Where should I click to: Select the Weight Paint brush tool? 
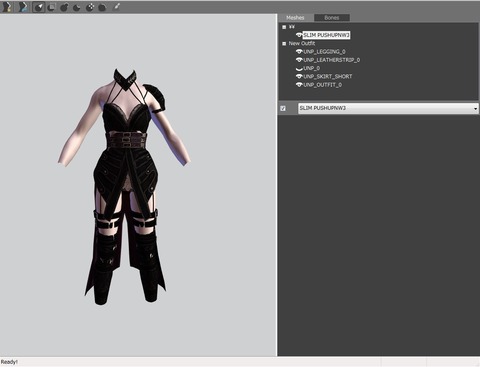click(116, 7)
